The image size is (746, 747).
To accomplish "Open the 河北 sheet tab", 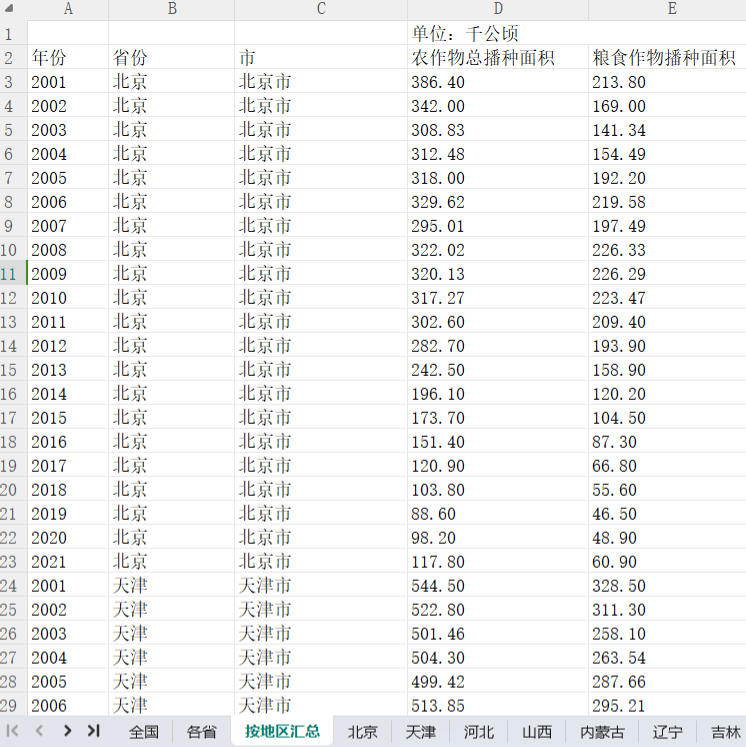I will coord(479,732).
